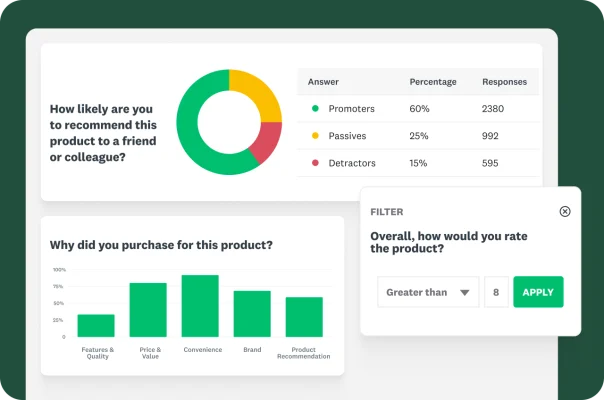This screenshot has height=400, width=604.
Task: Click the 992 responses value
Action: point(490,136)
